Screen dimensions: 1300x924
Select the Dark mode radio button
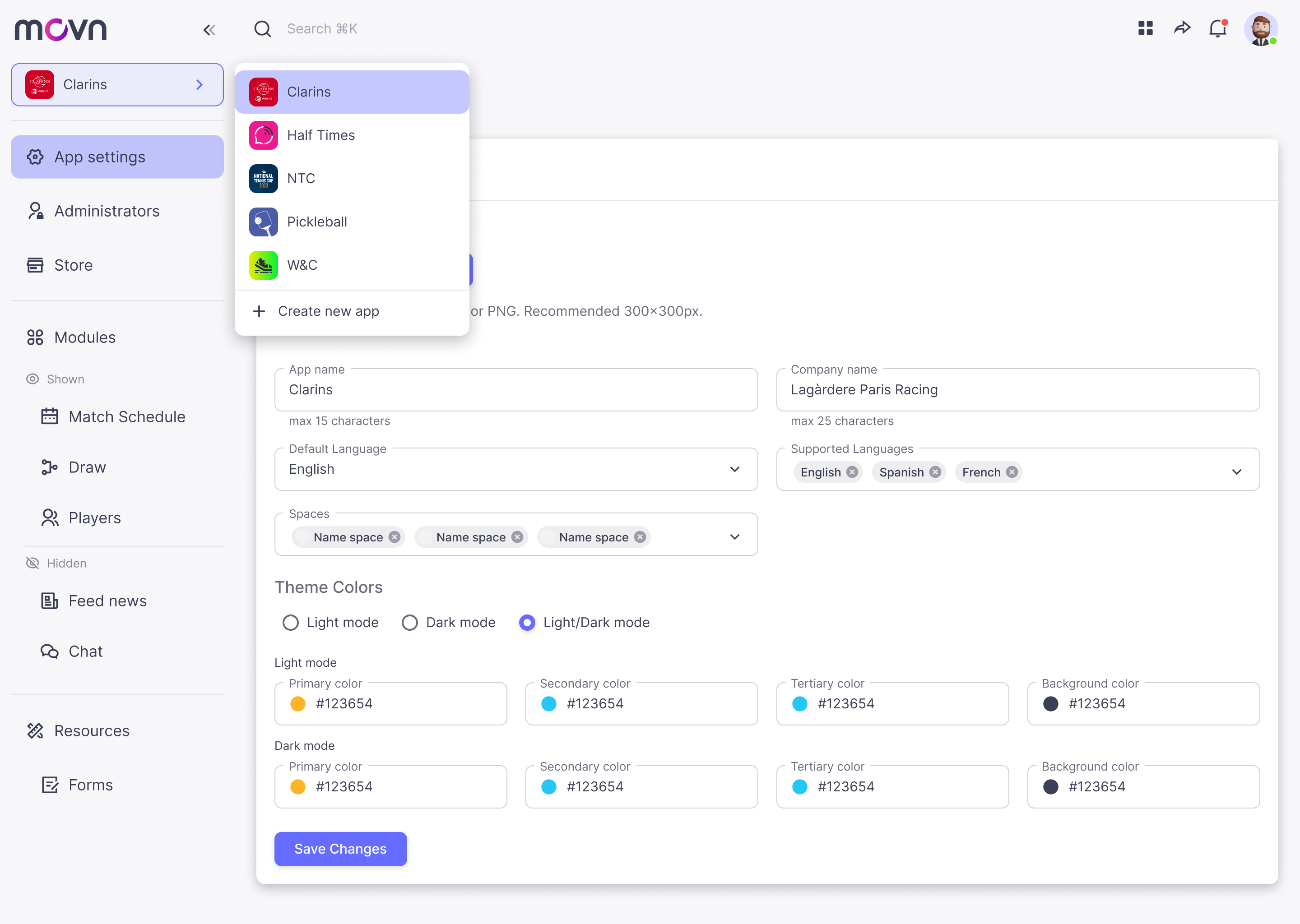pos(410,623)
